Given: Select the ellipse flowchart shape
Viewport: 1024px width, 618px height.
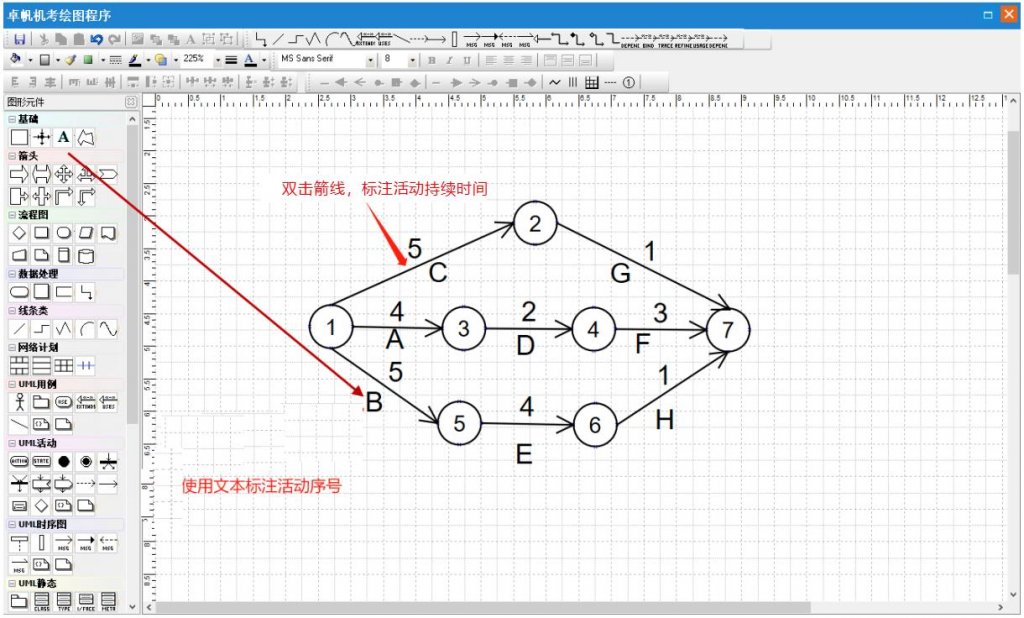Looking at the screenshot, I should 64,233.
